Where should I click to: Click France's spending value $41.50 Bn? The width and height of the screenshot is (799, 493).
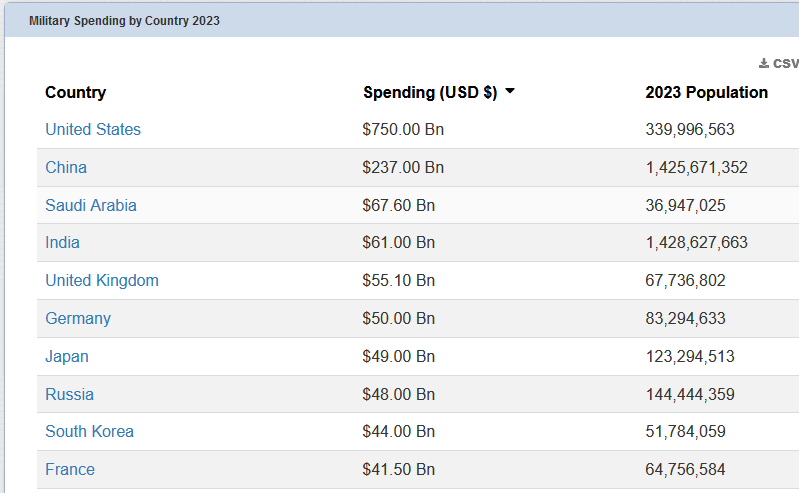pos(399,470)
